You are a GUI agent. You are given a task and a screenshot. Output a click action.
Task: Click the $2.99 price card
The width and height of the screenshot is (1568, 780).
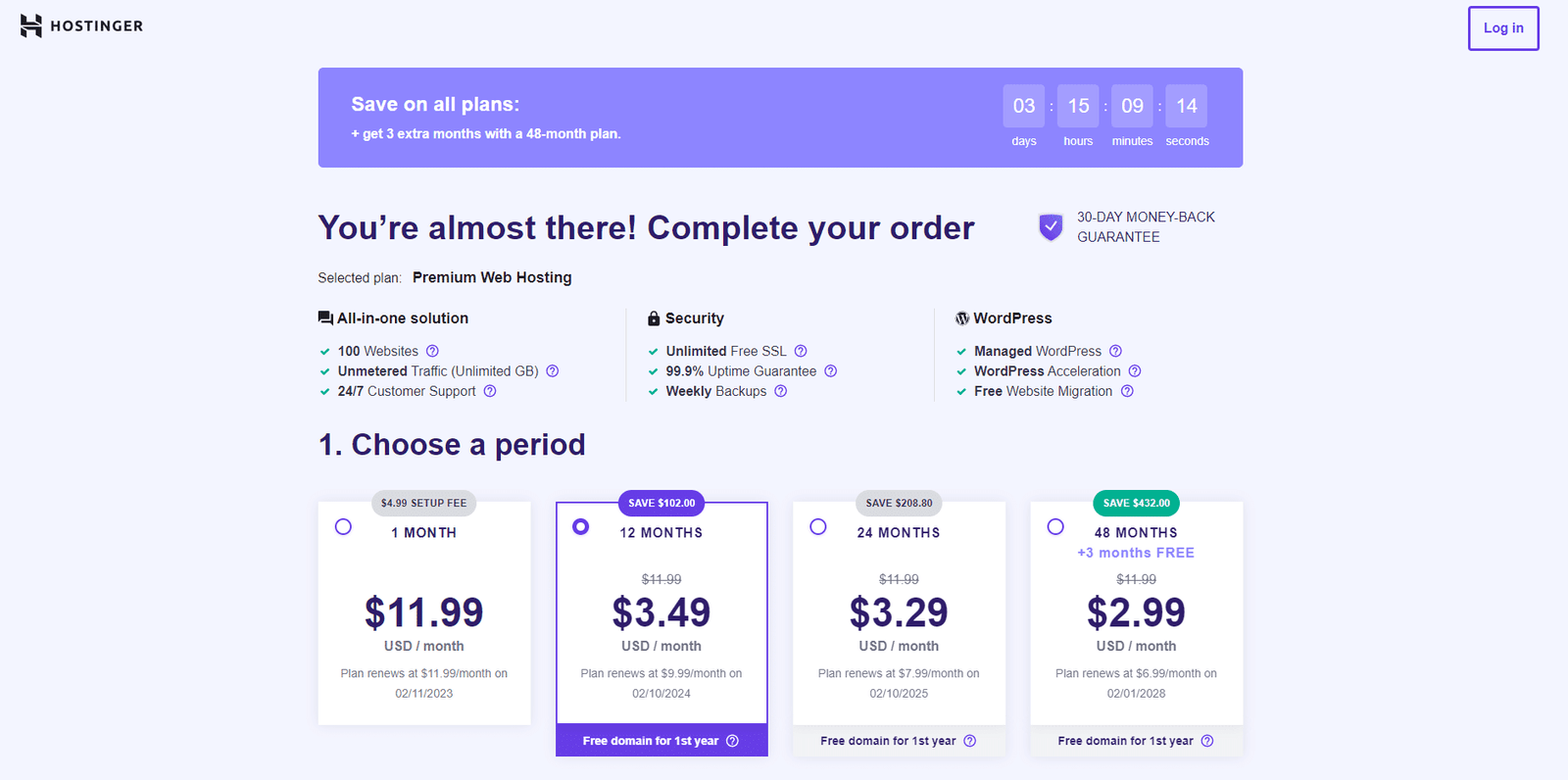click(1136, 613)
